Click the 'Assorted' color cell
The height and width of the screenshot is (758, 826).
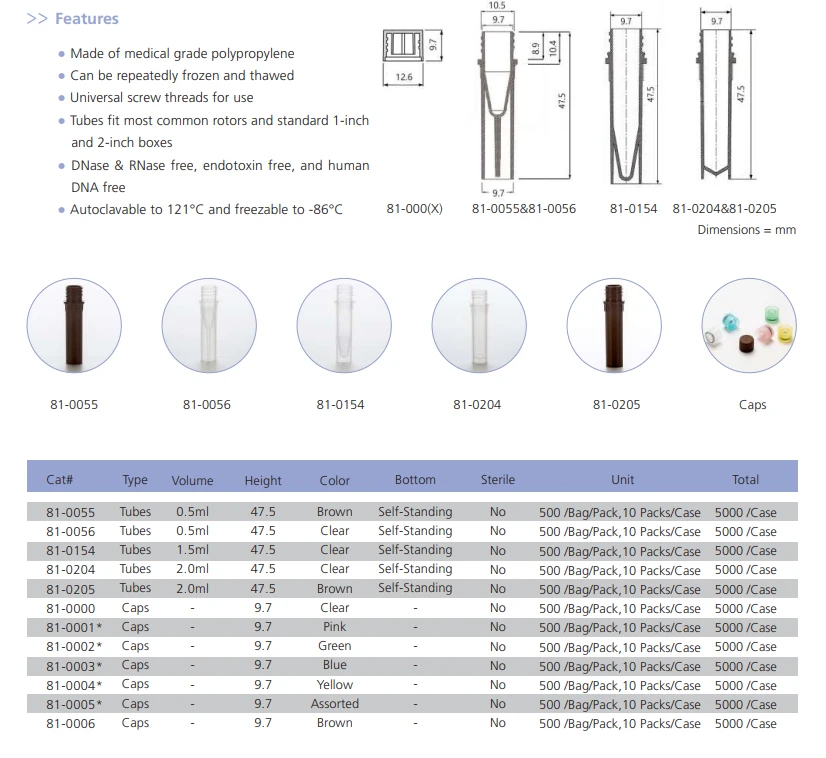335,704
